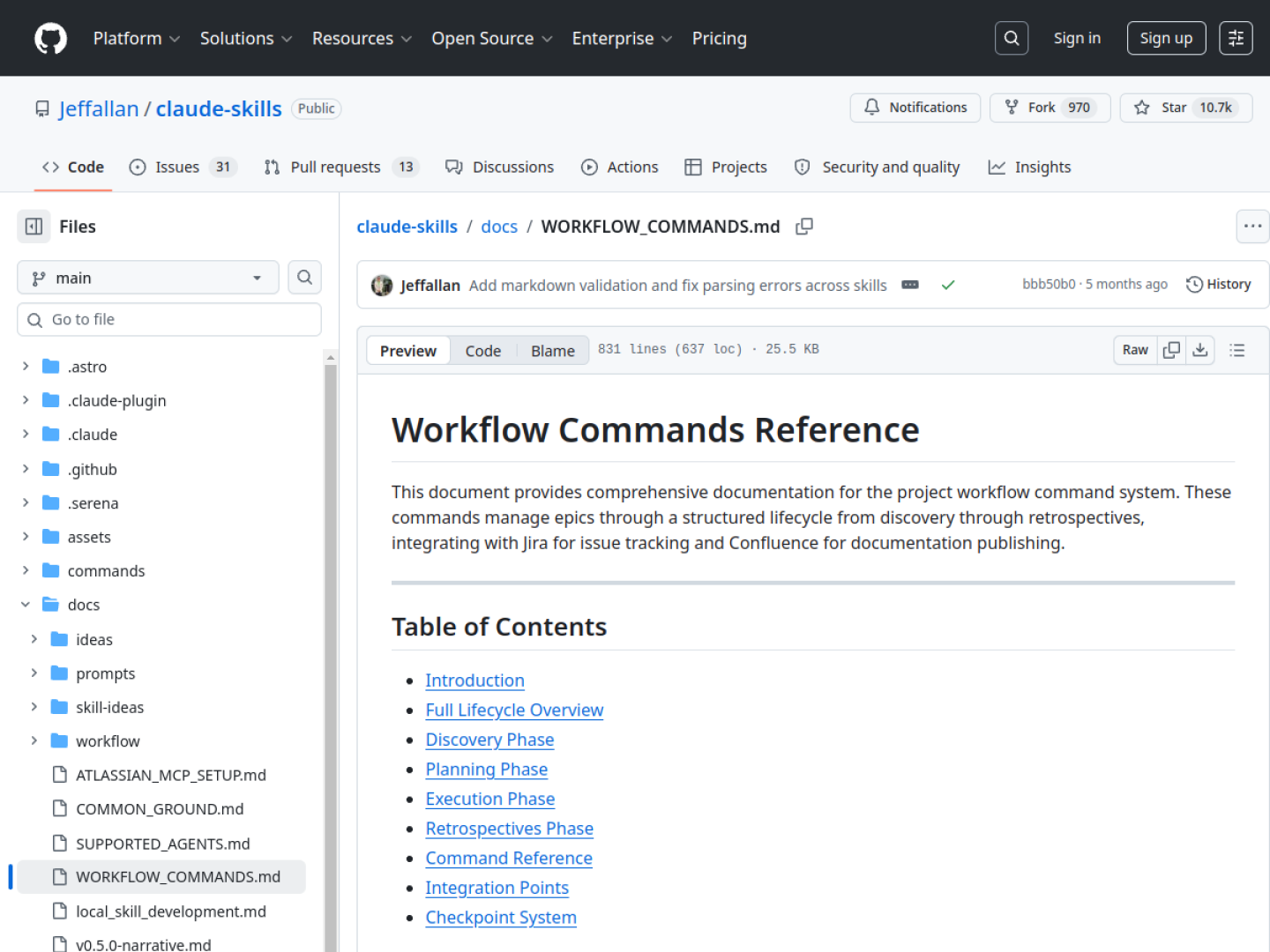The height and width of the screenshot is (952, 1270).
Task: Open the skill-ideas folder
Action: pos(109,707)
